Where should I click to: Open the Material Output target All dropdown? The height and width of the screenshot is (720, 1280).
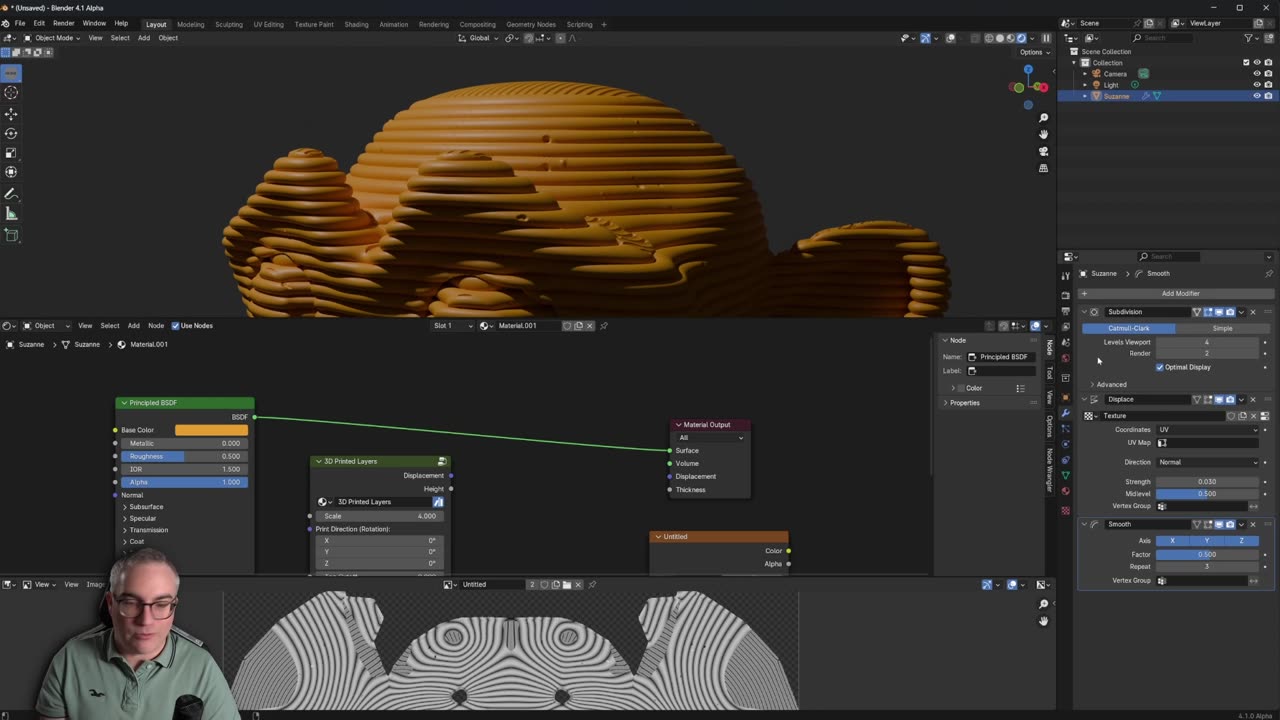[711, 438]
